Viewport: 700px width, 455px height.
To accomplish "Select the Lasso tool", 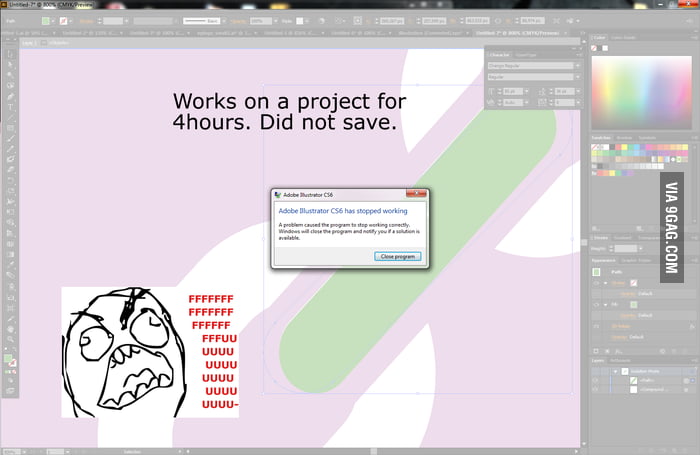I will [x=11, y=85].
